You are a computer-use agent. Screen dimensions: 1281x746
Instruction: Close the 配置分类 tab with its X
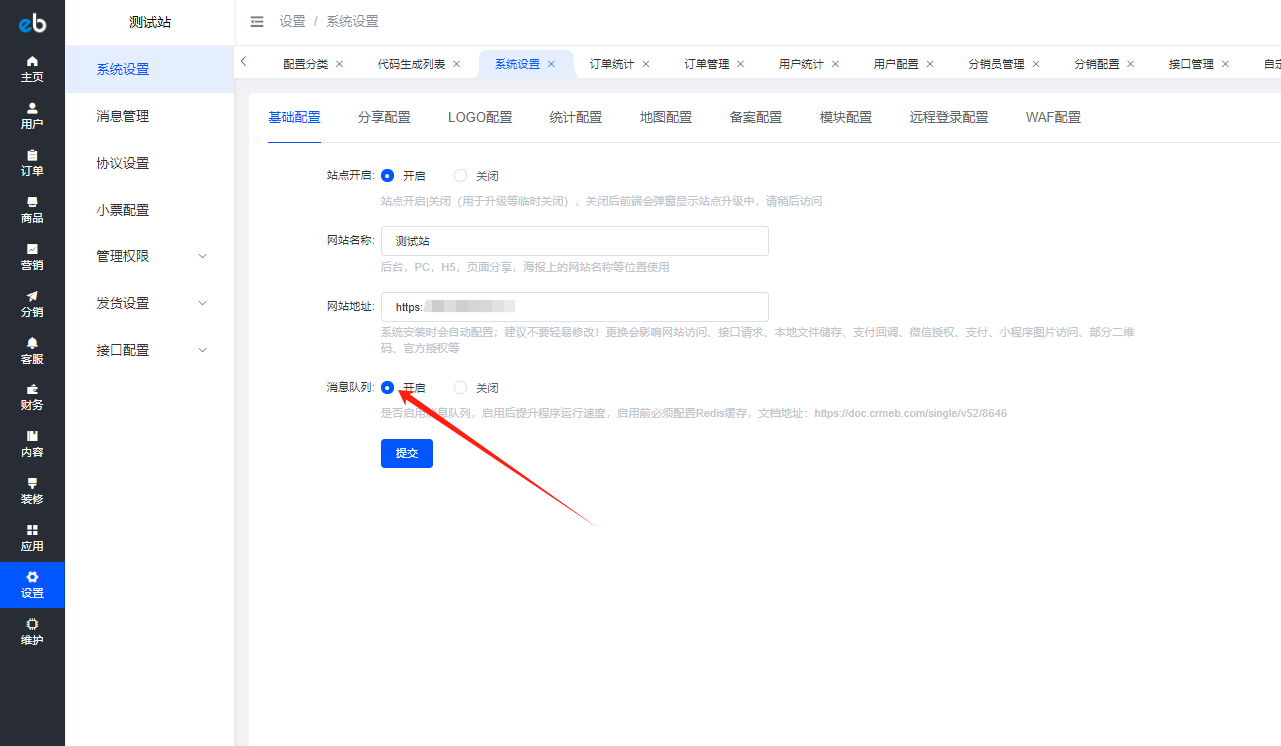[339, 64]
